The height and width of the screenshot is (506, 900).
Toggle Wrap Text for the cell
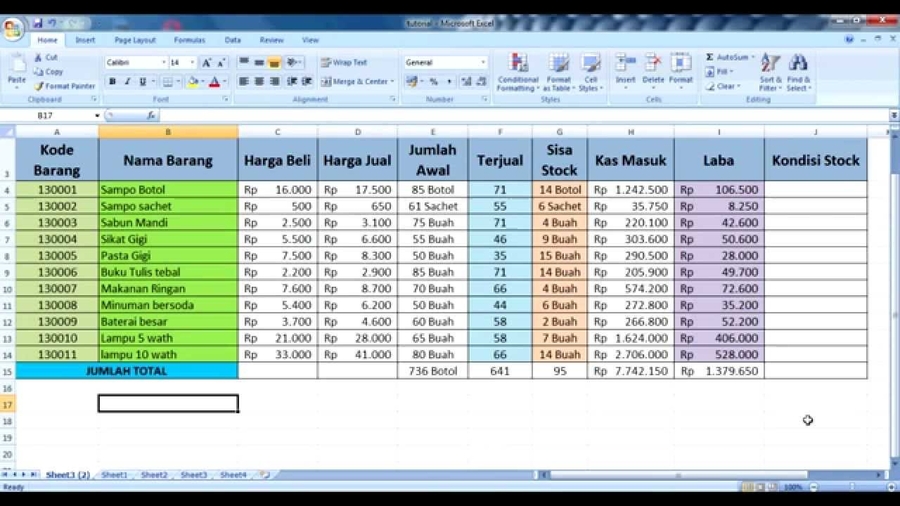344,63
